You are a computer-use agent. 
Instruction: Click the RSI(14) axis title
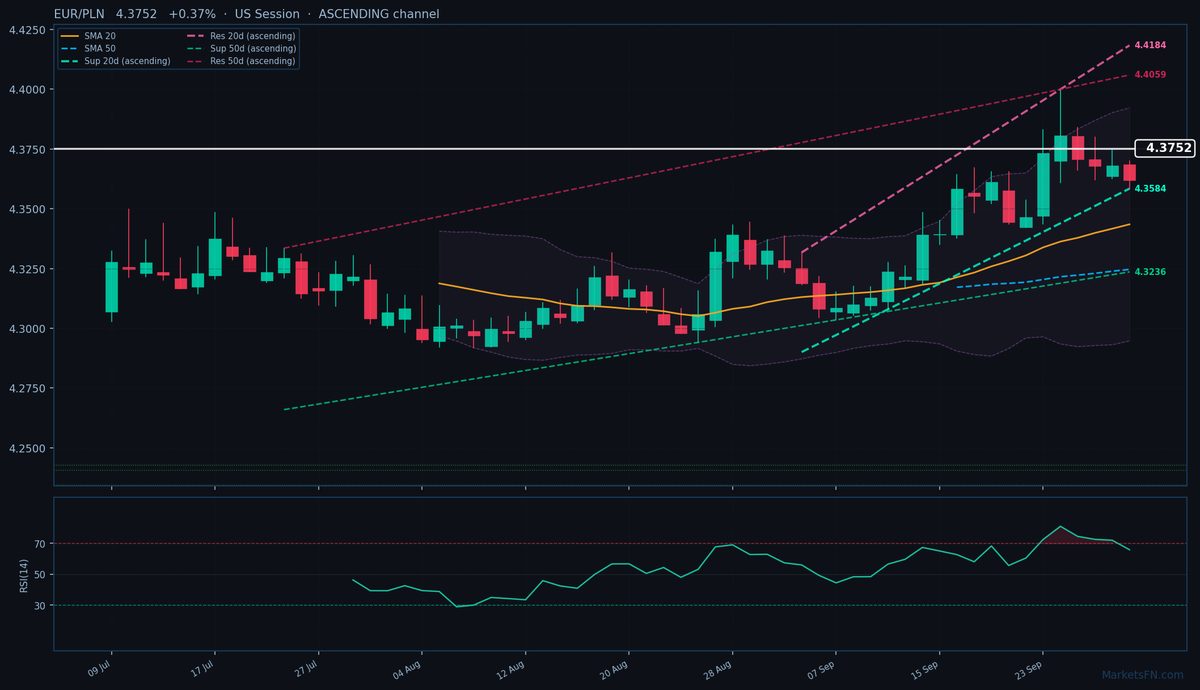coord(22,574)
